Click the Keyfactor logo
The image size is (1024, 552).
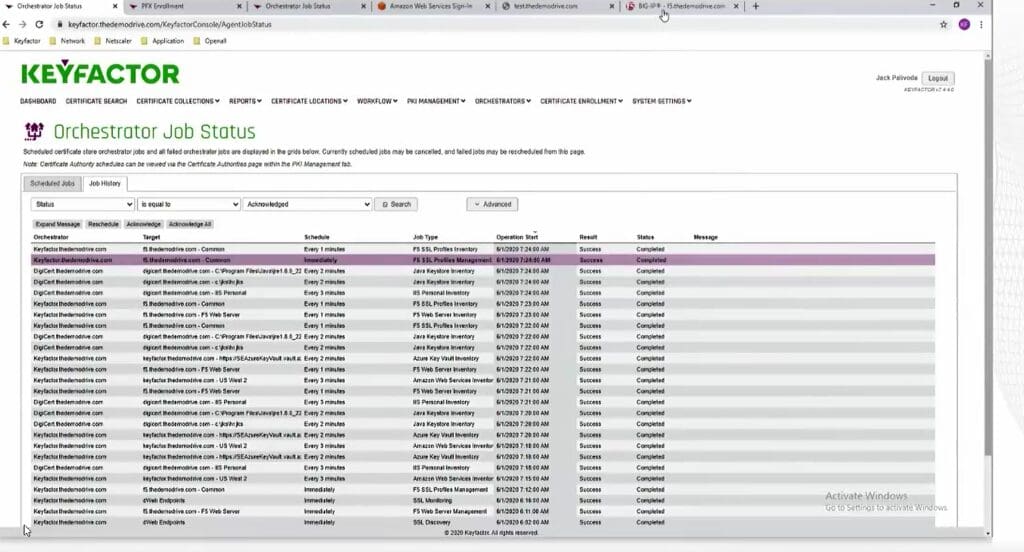[x=100, y=73]
